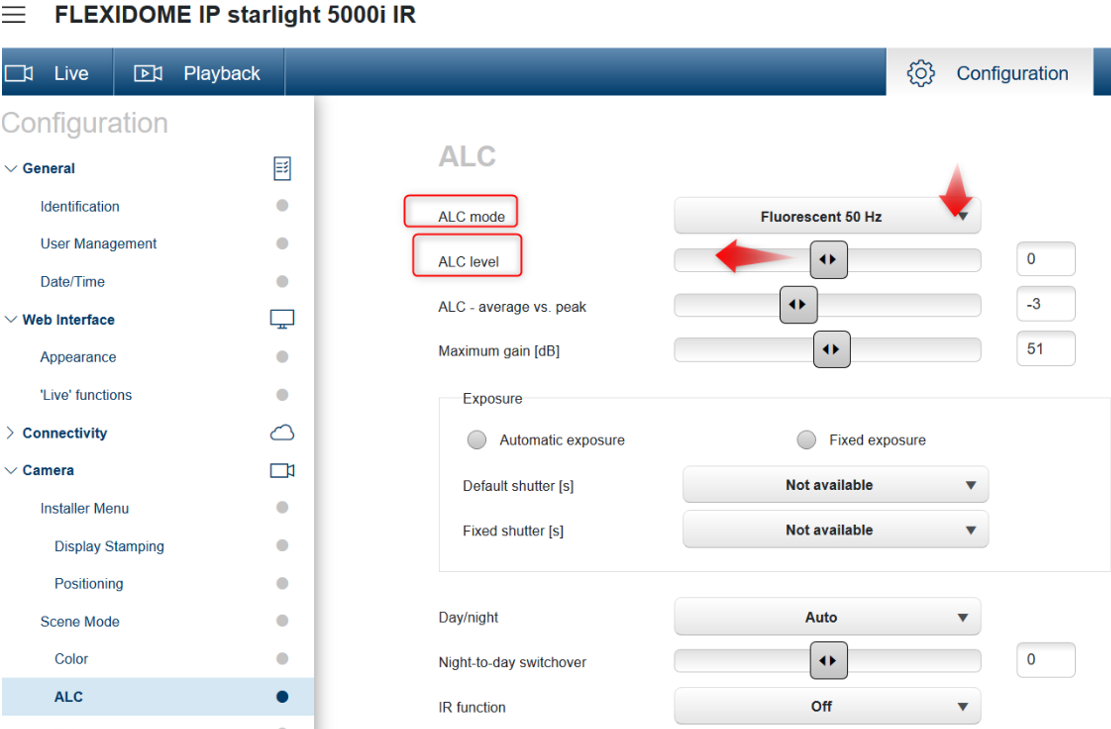
Task: Click the Maximum gain value field
Action: [1046, 349]
